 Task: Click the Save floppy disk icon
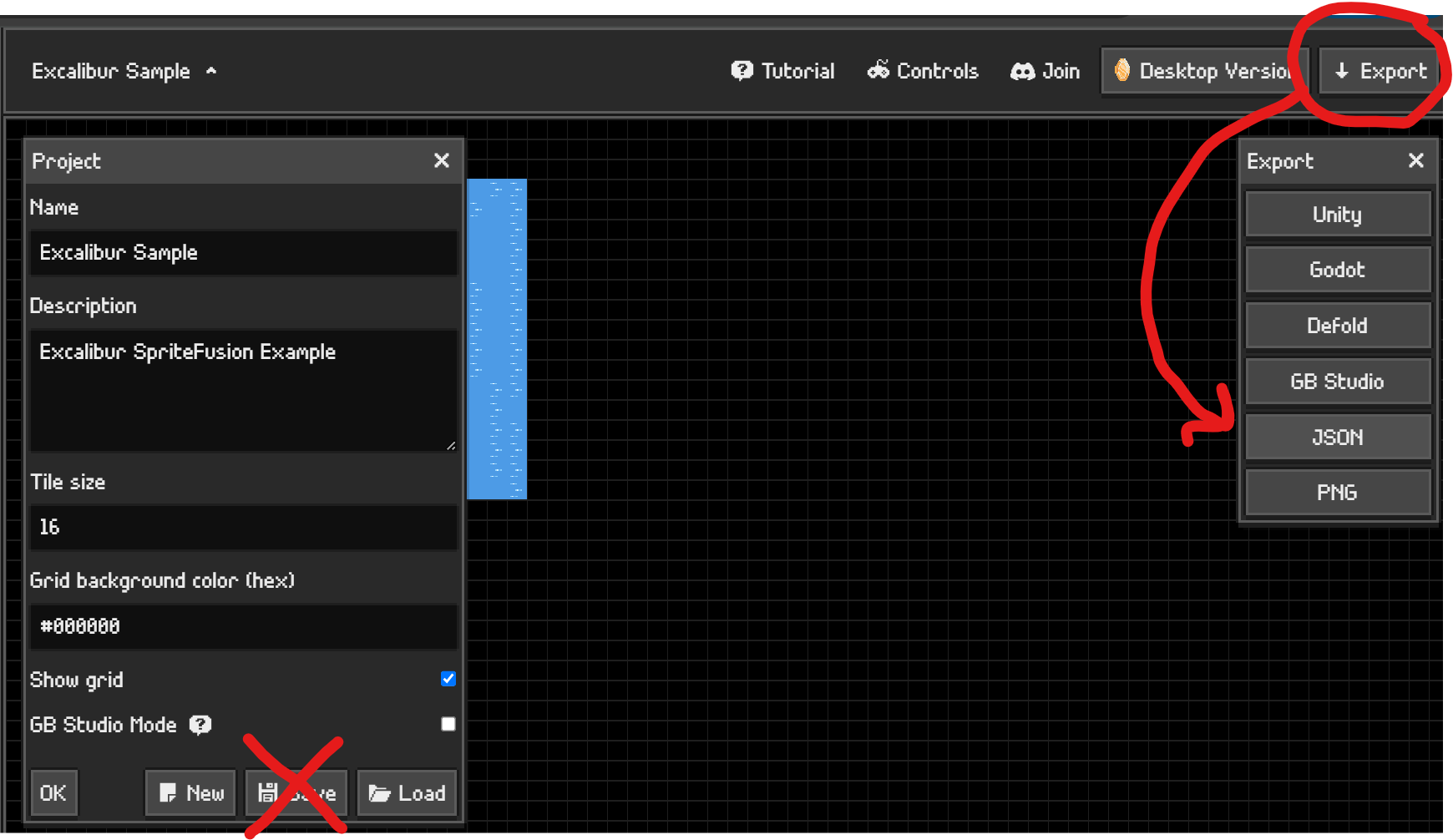(x=268, y=792)
